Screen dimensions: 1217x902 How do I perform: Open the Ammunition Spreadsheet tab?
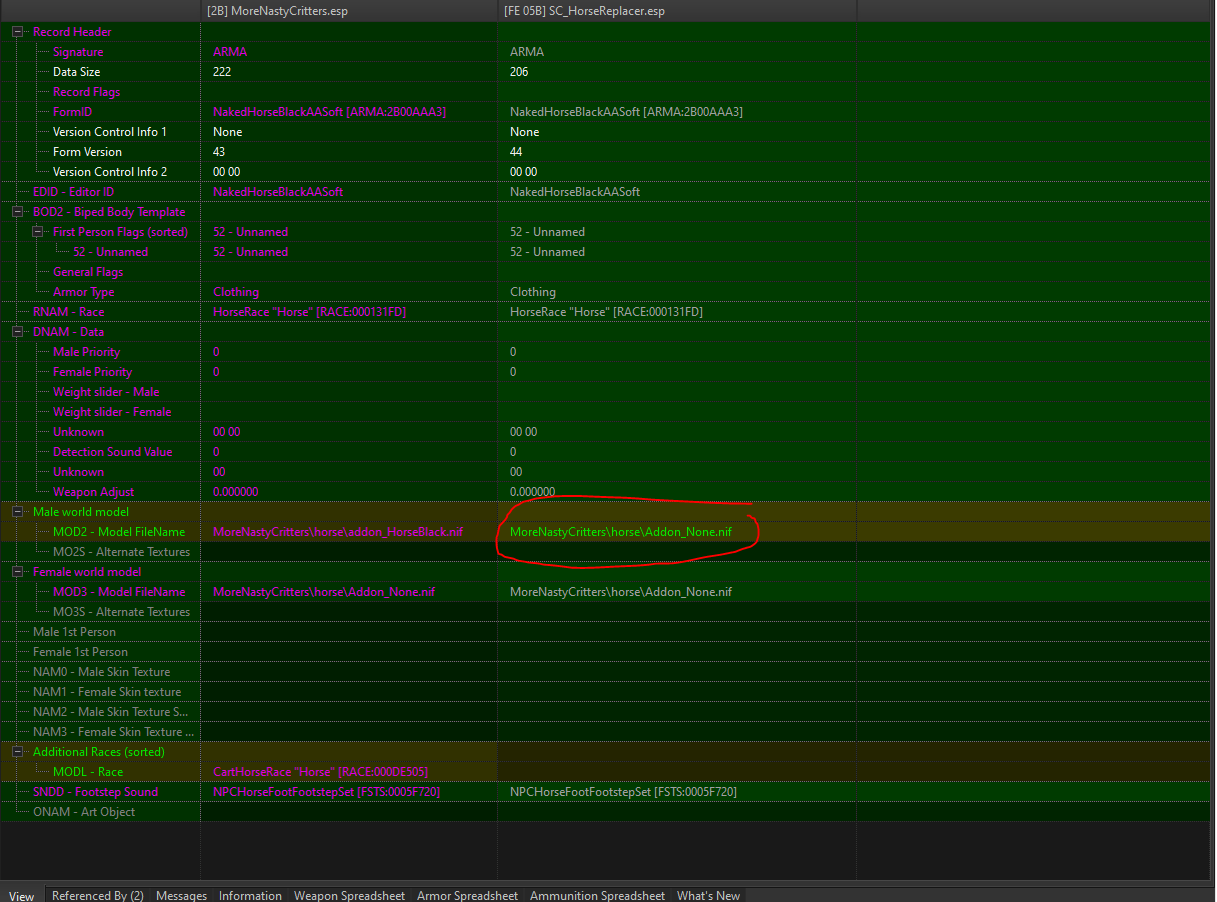(597, 895)
